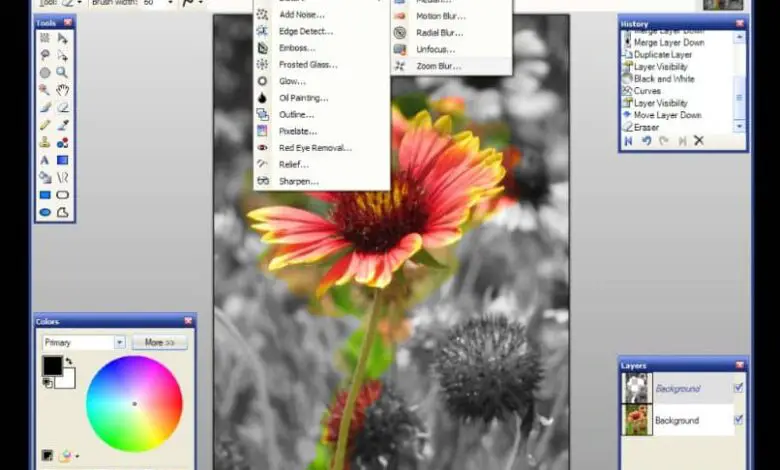Select the Gradient tool
The image size is (780, 470).
(63, 160)
